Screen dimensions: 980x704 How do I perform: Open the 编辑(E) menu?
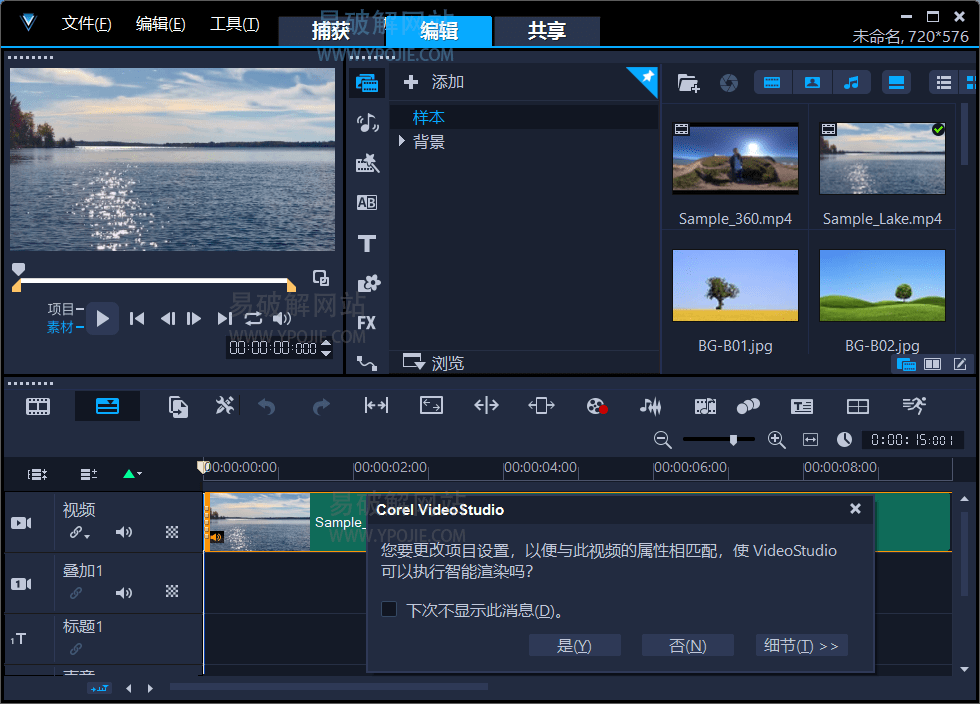point(161,24)
